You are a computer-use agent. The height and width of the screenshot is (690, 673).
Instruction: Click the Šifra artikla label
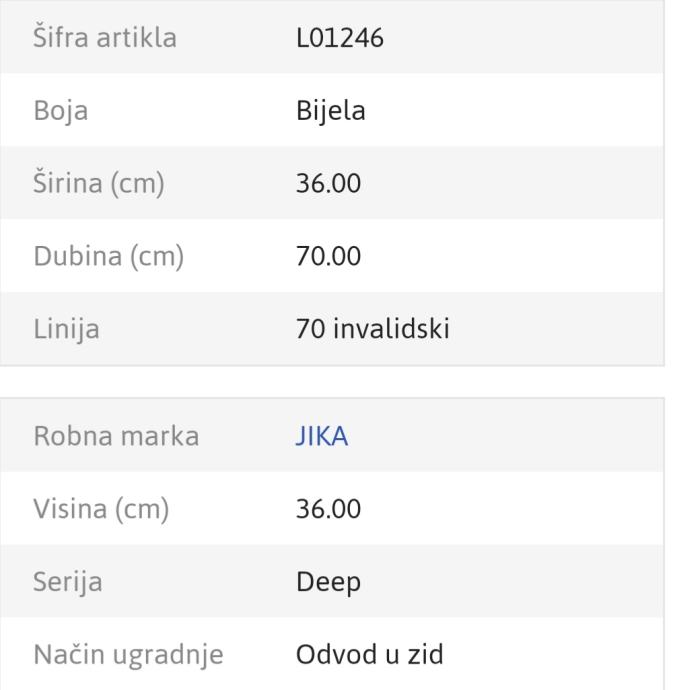pyautogui.click(x=104, y=38)
